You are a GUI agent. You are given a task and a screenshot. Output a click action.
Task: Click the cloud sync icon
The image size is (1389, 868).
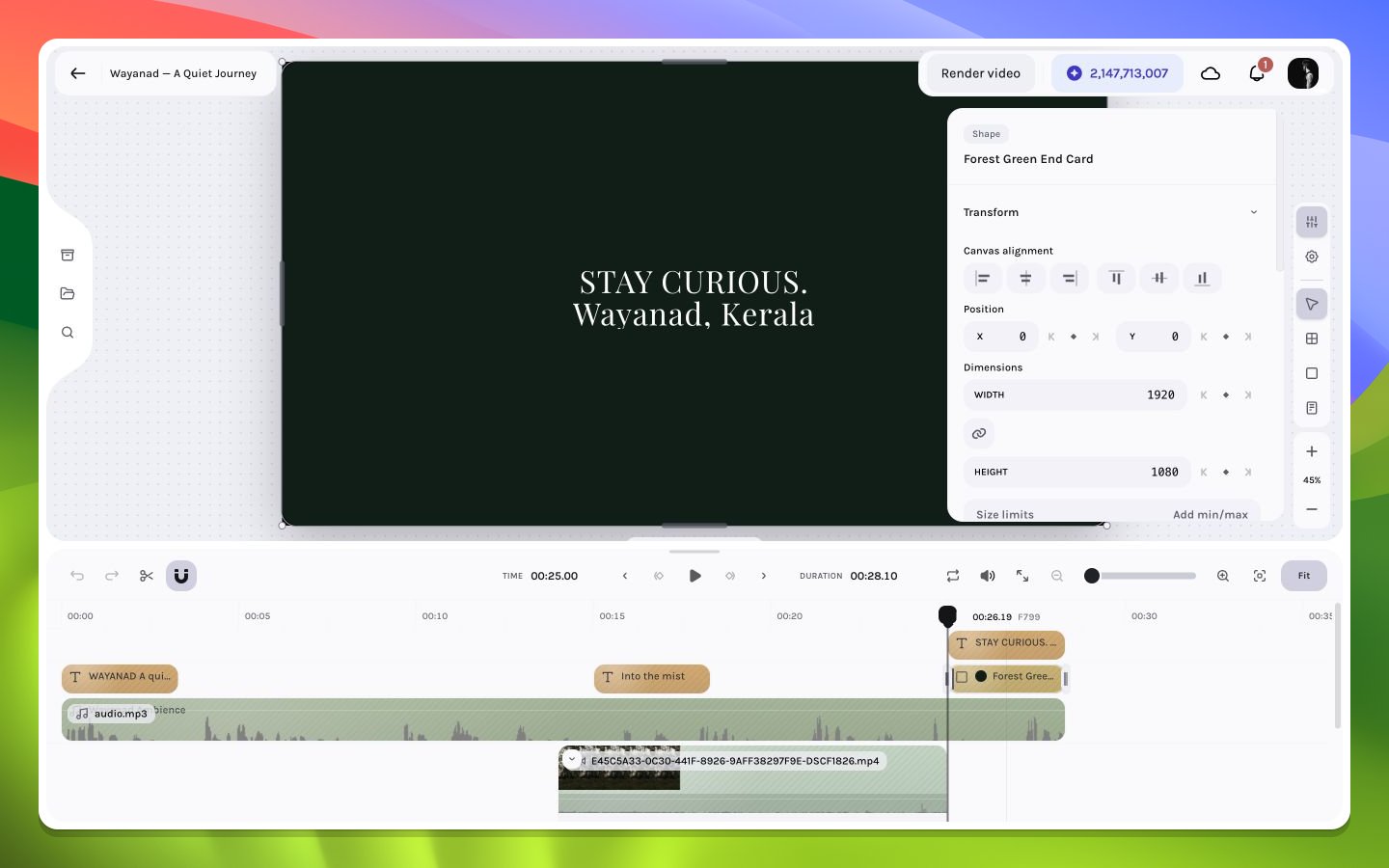point(1211,73)
